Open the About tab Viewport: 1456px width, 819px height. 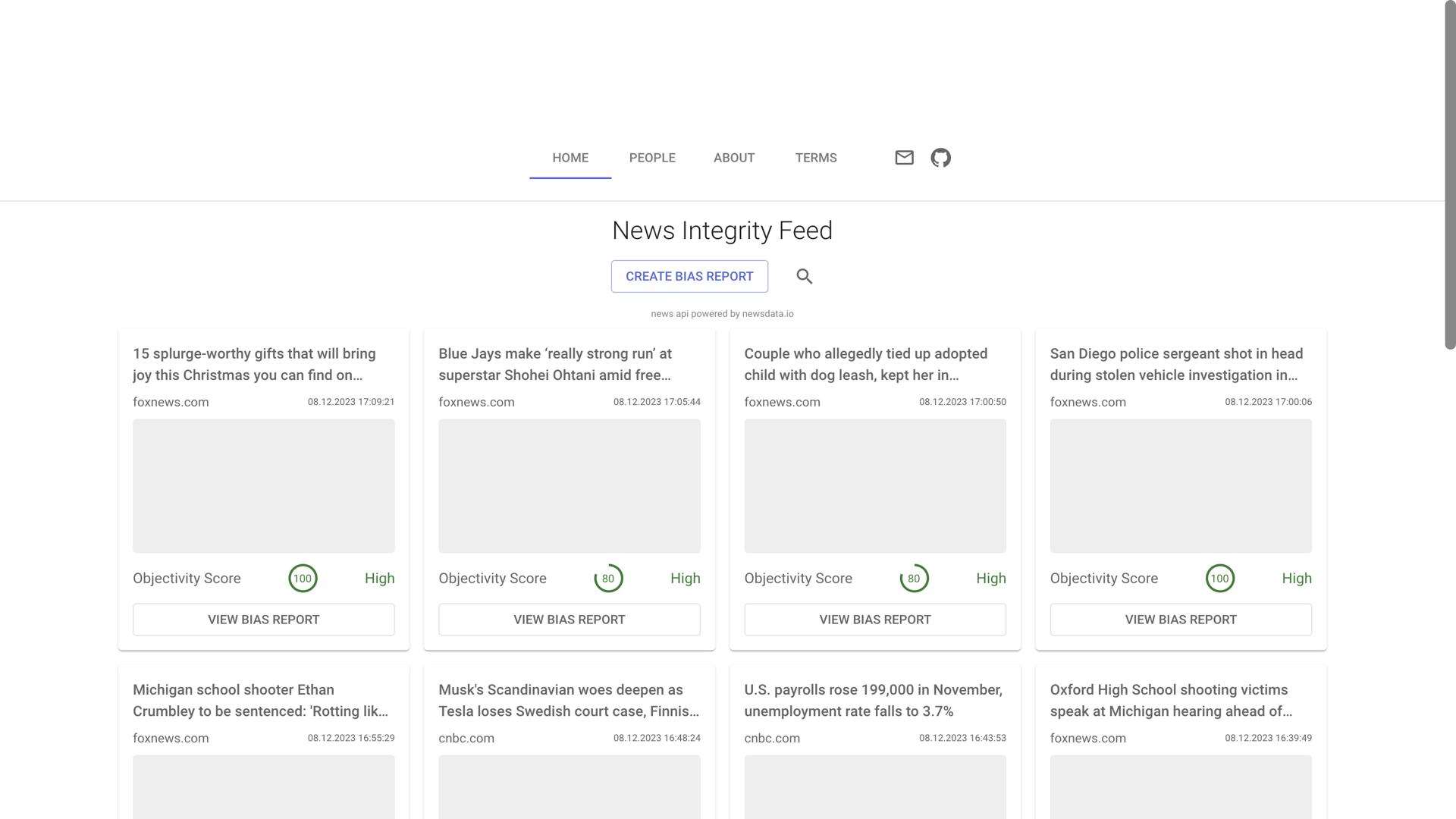733,158
